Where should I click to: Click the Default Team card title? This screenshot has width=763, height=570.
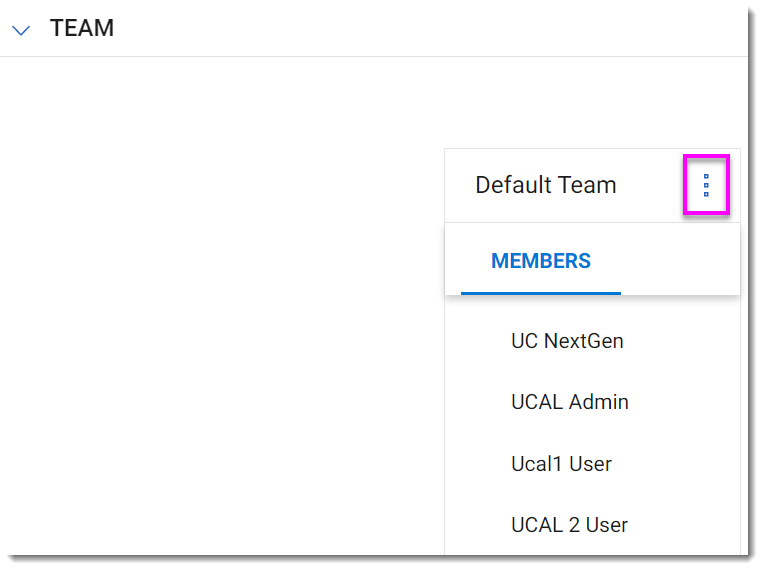[545, 185]
